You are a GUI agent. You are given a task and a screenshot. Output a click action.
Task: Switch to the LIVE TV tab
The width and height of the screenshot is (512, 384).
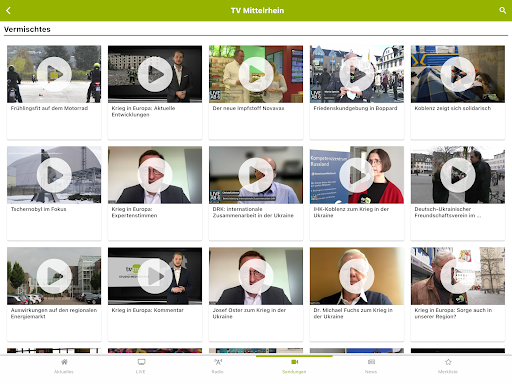point(141,366)
